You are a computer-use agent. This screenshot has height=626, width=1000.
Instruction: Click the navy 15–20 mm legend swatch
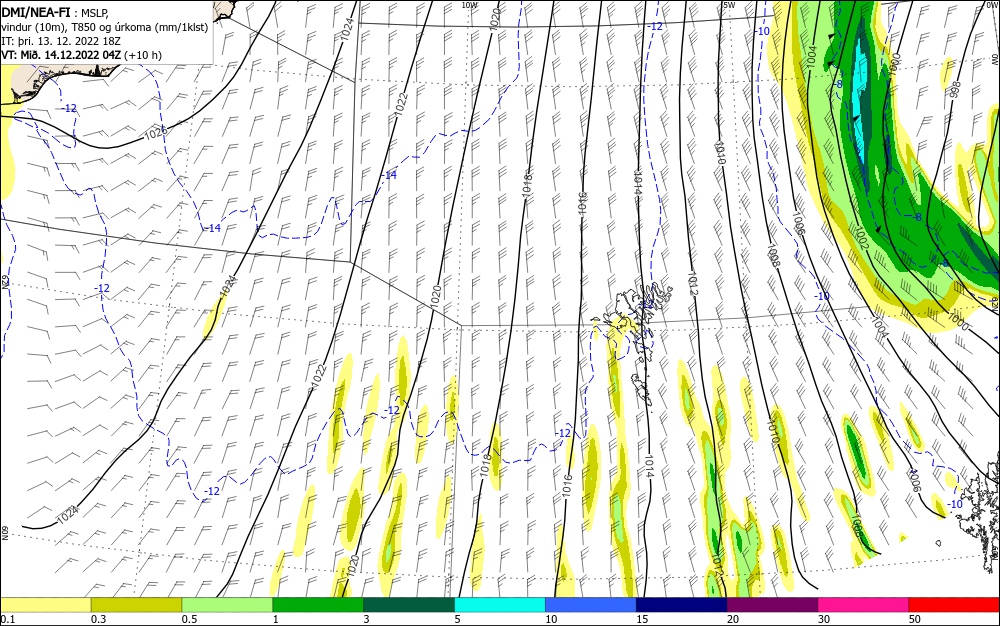(682, 605)
